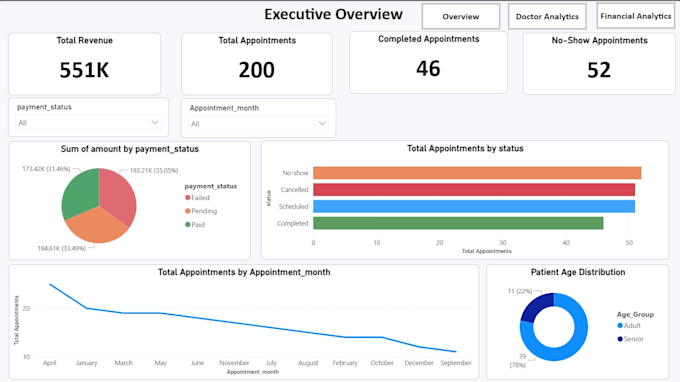The width and height of the screenshot is (680, 382).
Task: Click the January label on month axis
Action: (x=86, y=363)
